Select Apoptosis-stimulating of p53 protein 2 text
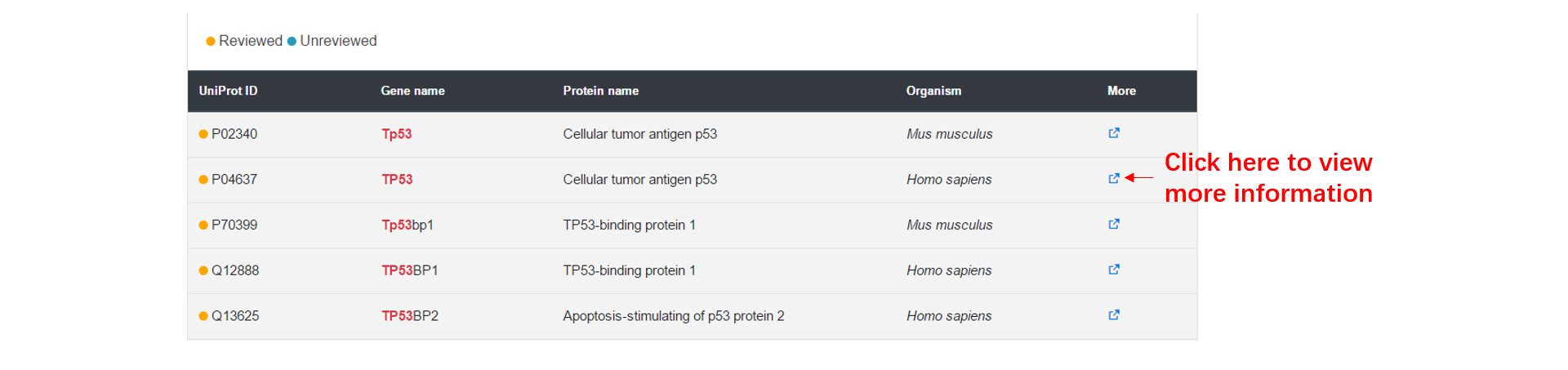The image size is (1568, 370). [674, 316]
